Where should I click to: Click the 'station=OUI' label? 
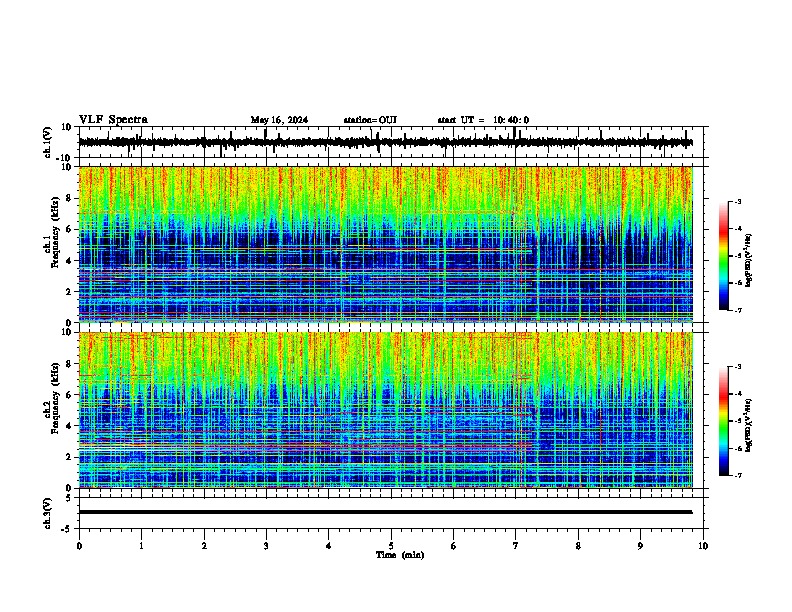(x=370, y=120)
